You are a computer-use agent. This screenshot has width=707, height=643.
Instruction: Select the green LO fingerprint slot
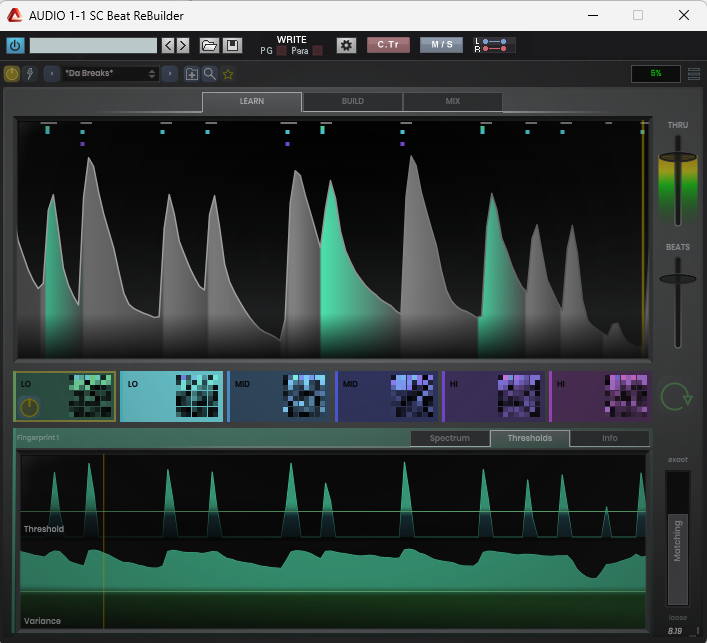coord(64,397)
